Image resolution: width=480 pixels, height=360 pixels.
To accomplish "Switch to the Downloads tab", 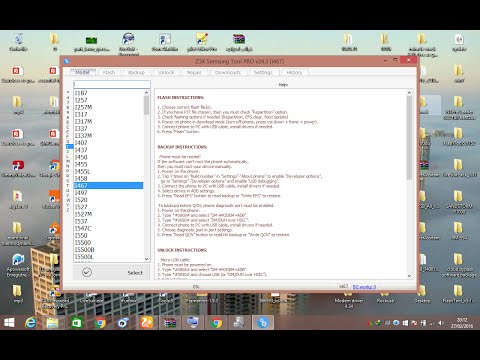I will point(228,72).
